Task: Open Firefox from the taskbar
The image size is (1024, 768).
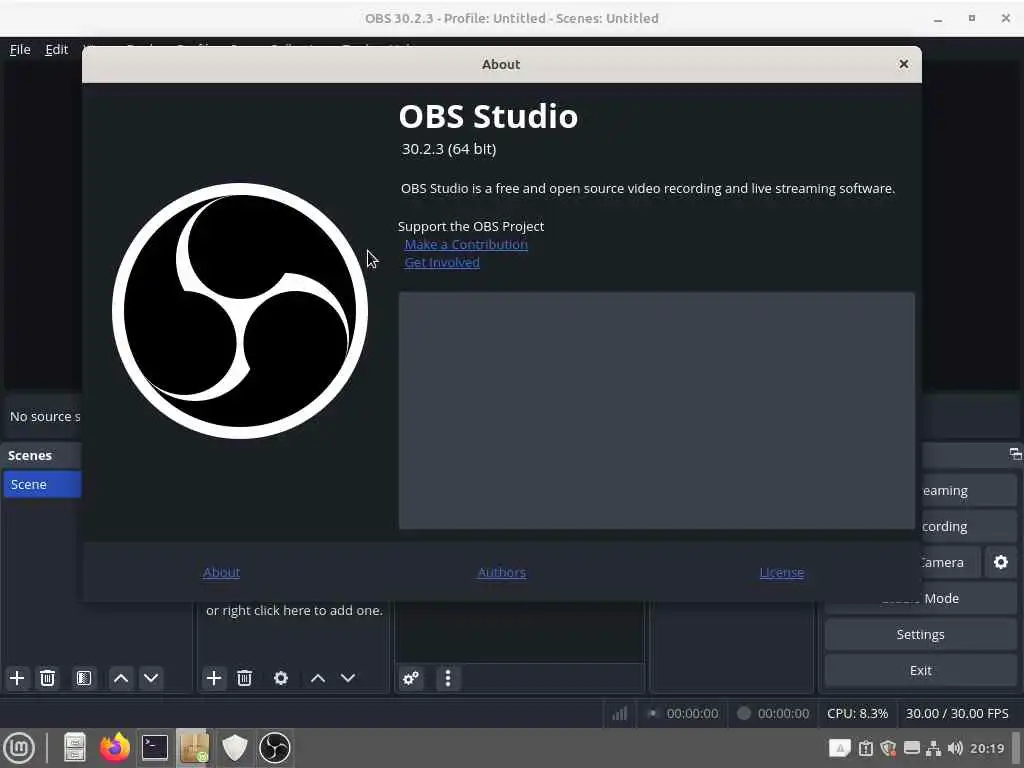Action: tap(115, 748)
